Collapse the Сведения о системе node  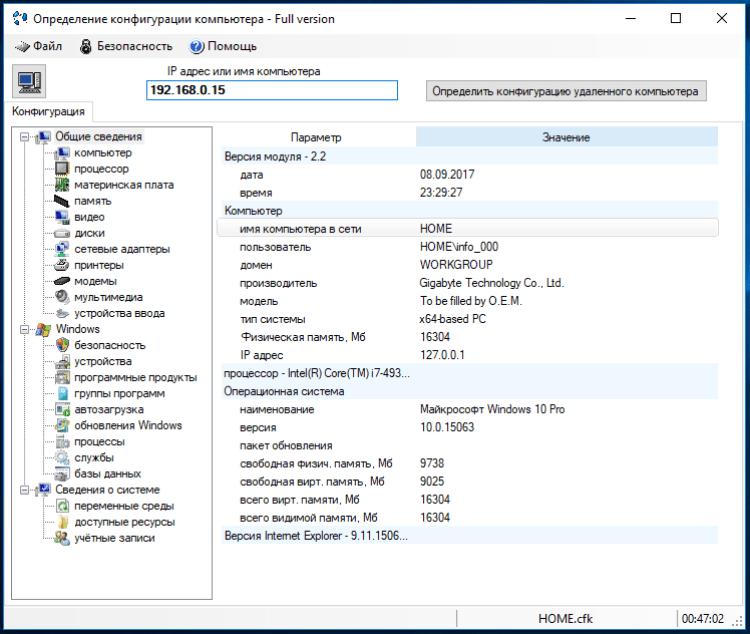coord(22,490)
